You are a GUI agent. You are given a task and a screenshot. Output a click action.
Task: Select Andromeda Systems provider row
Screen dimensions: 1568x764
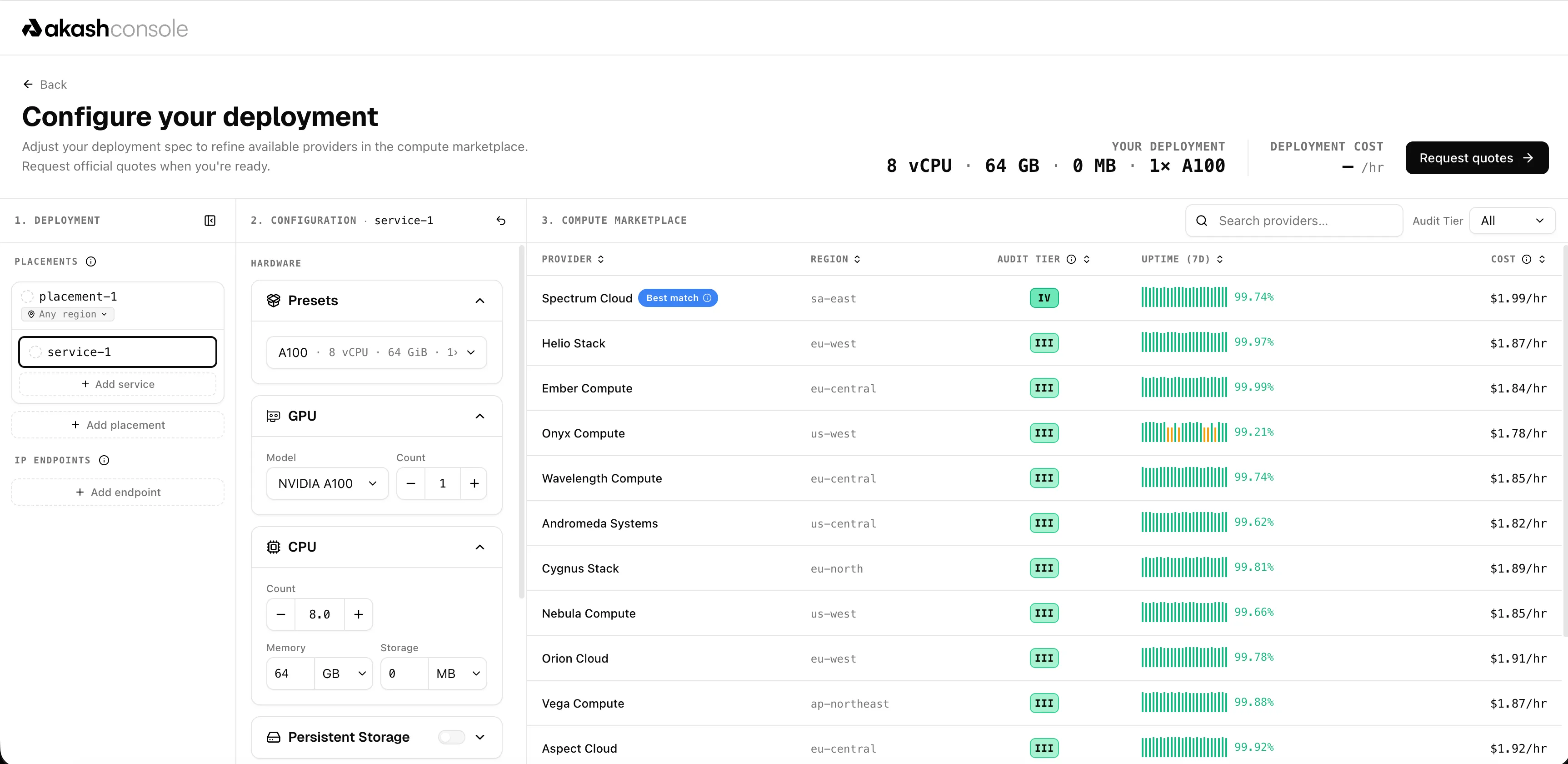[1044, 523]
